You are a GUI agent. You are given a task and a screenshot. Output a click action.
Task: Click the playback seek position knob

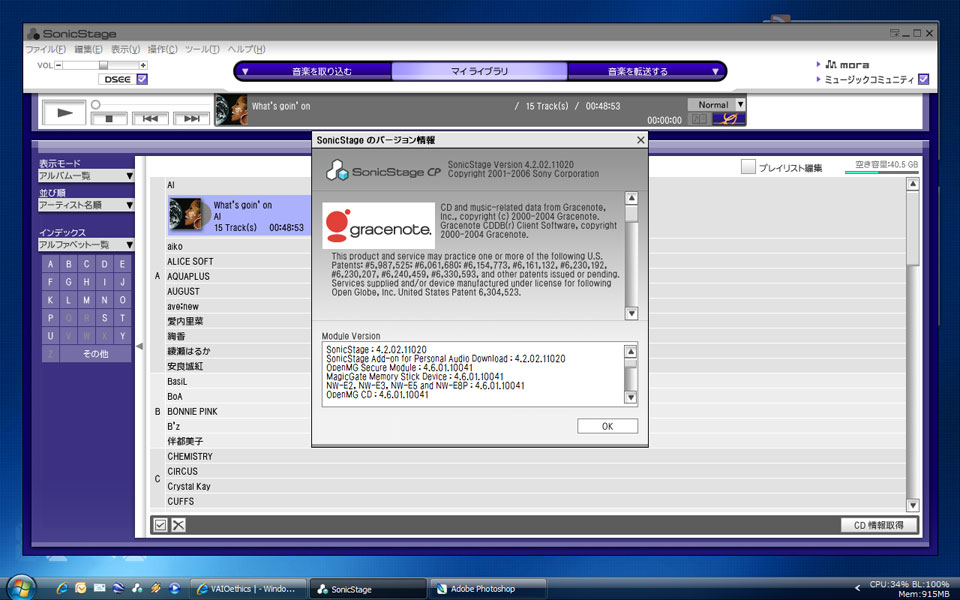tap(96, 105)
